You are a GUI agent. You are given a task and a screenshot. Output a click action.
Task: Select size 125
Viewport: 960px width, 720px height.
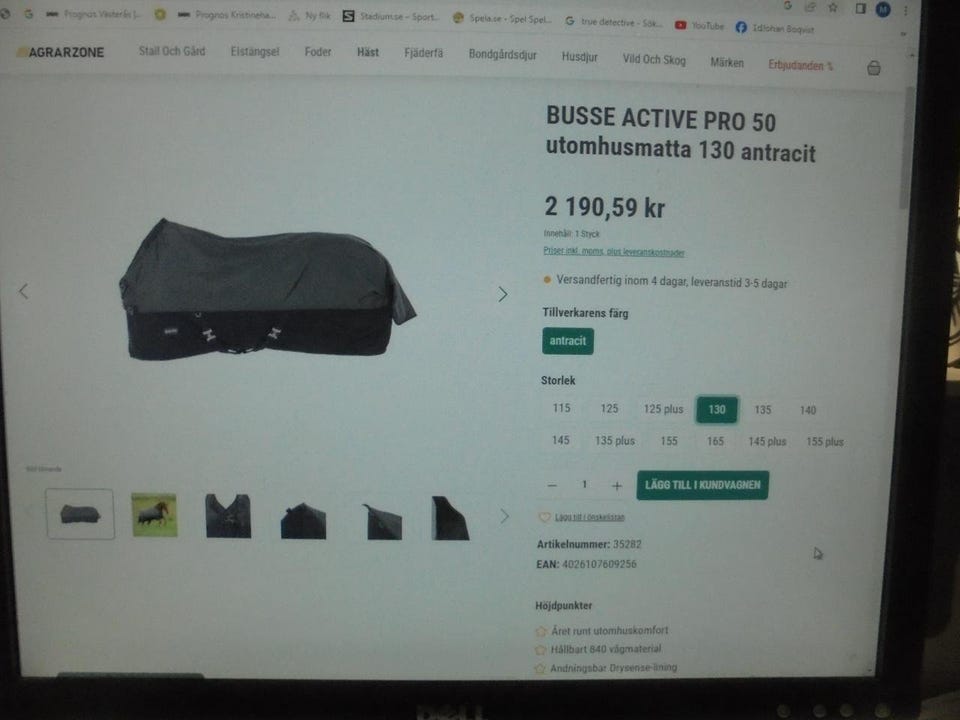(x=609, y=408)
